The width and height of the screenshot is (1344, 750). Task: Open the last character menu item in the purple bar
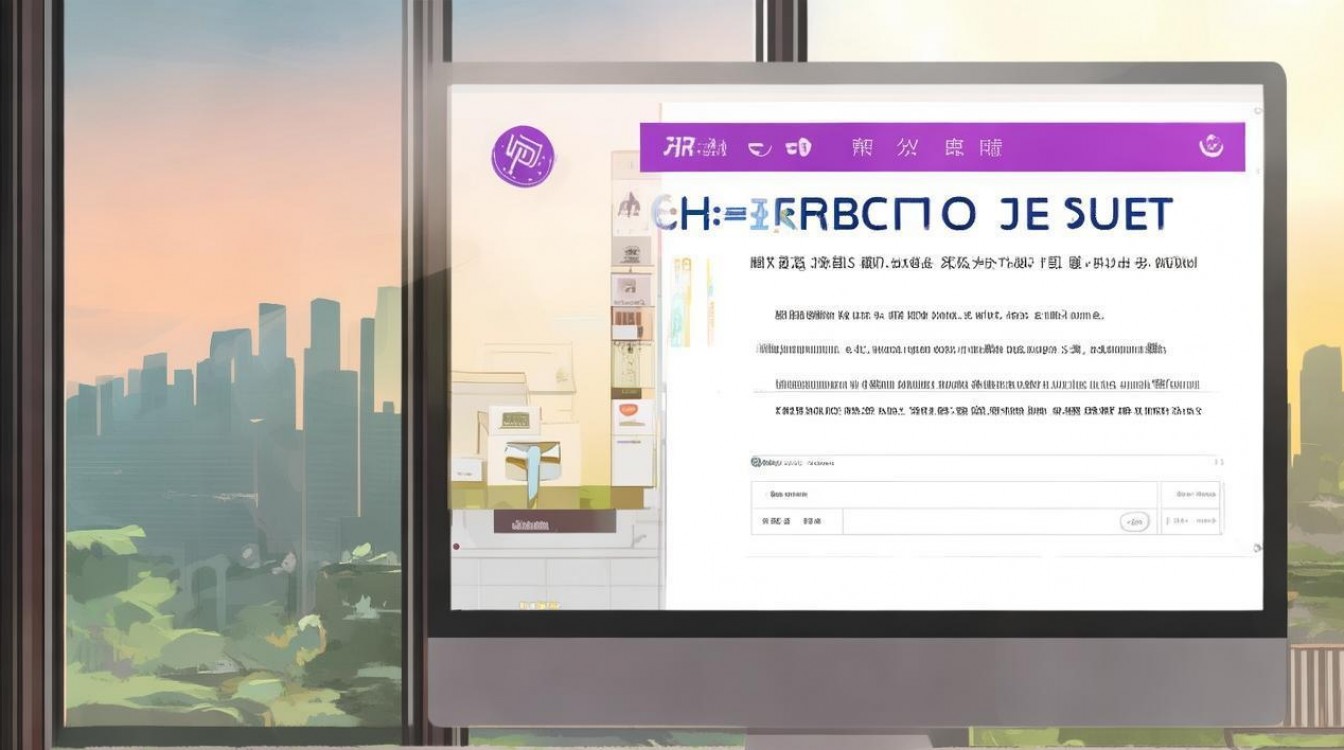(x=990, y=148)
